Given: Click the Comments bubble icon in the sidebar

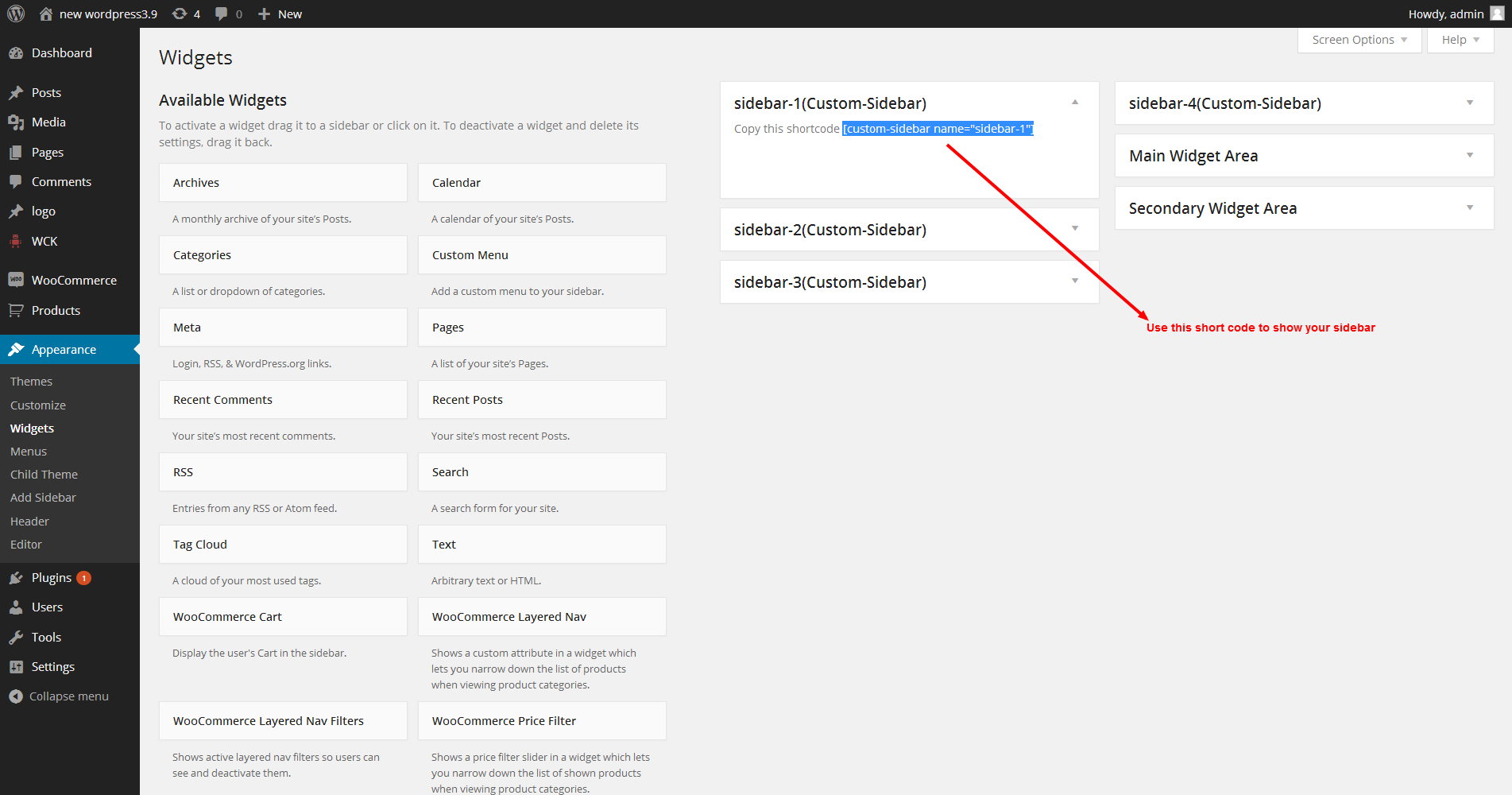Looking at the screenshot, I should 16,182.
